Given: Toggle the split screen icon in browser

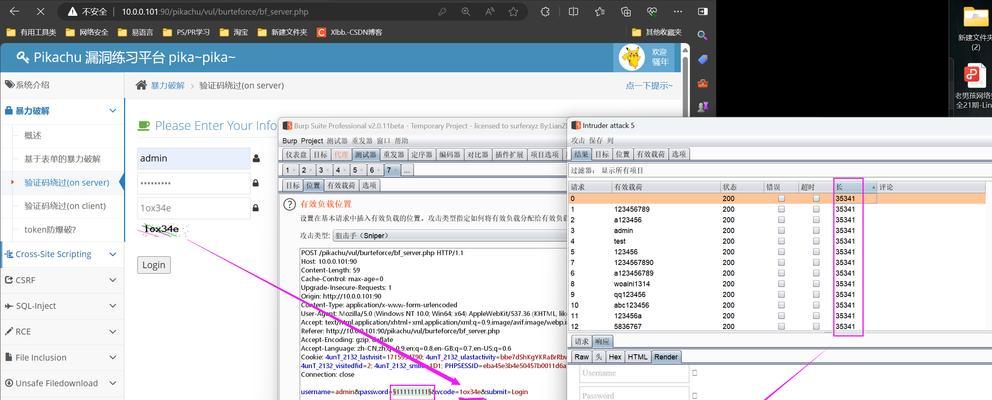Looking at the screenshot, I should tap(573, 11).
